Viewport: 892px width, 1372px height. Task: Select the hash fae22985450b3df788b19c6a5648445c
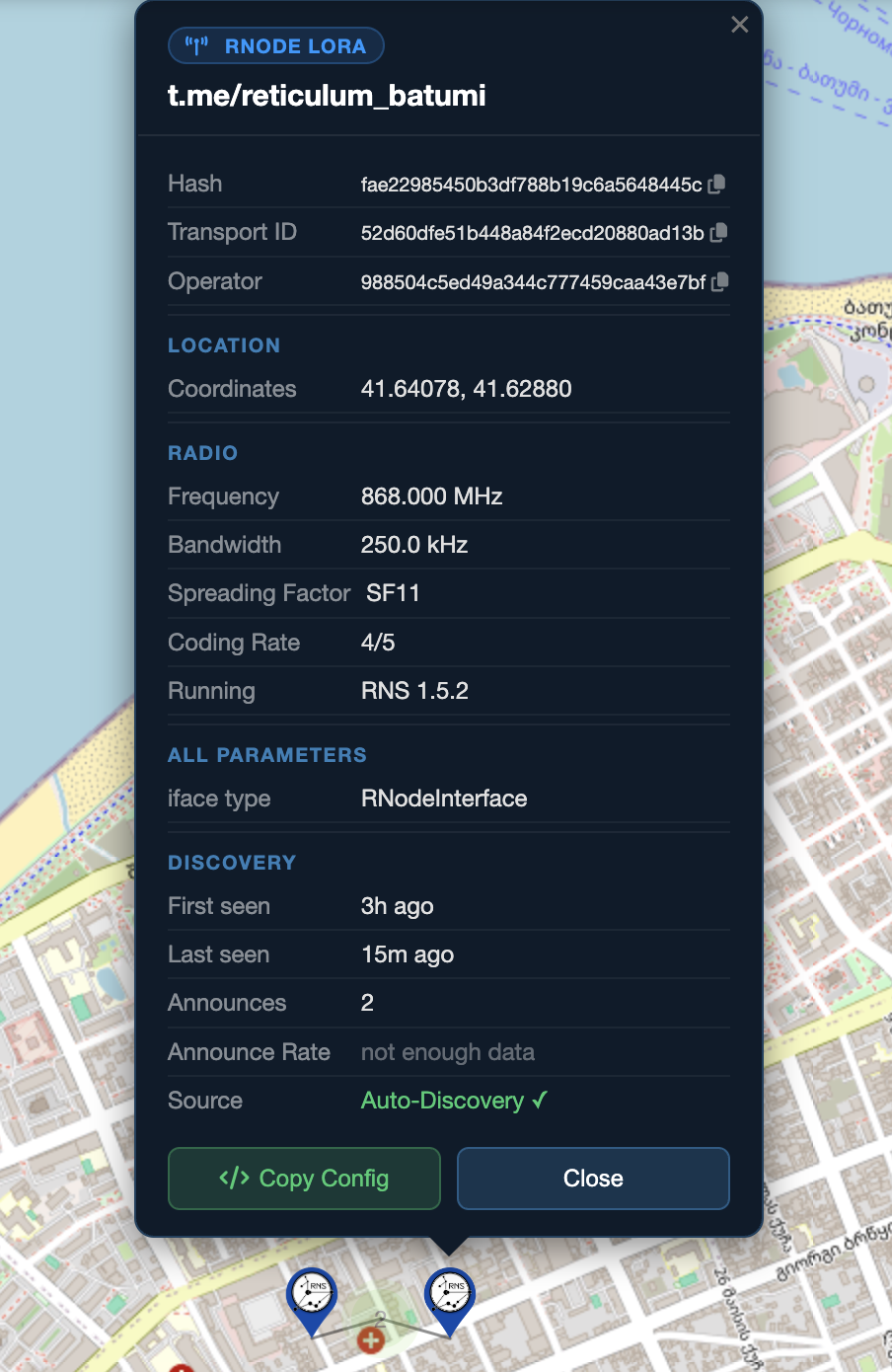[532, 185]
